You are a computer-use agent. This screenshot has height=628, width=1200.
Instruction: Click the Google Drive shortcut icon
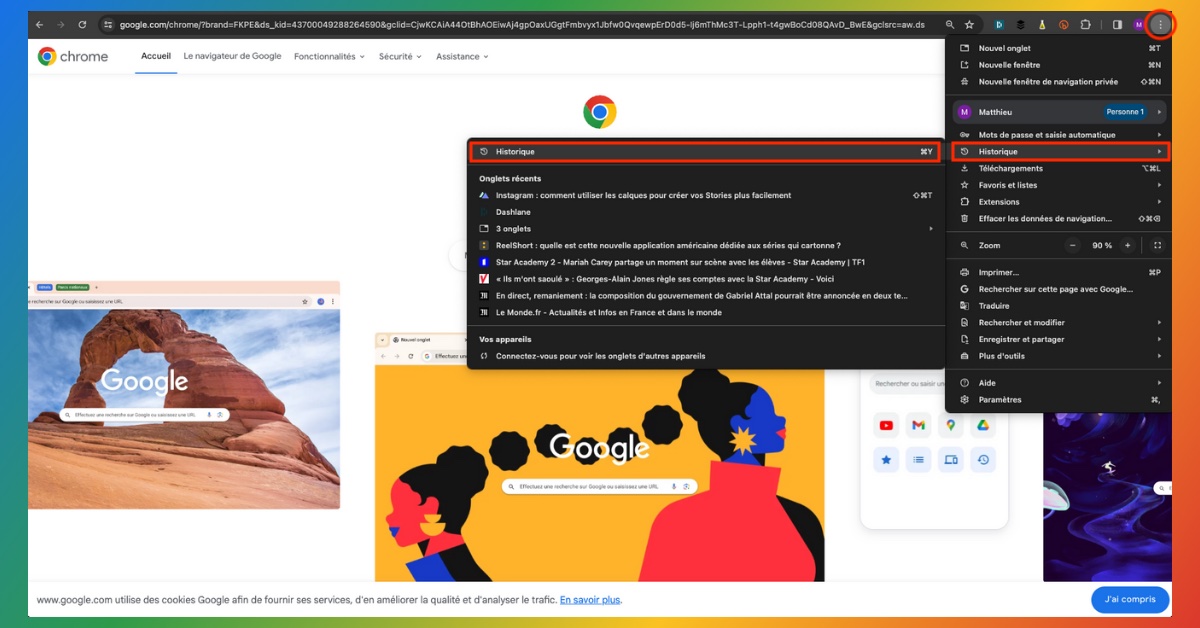[x=983, y=426]
